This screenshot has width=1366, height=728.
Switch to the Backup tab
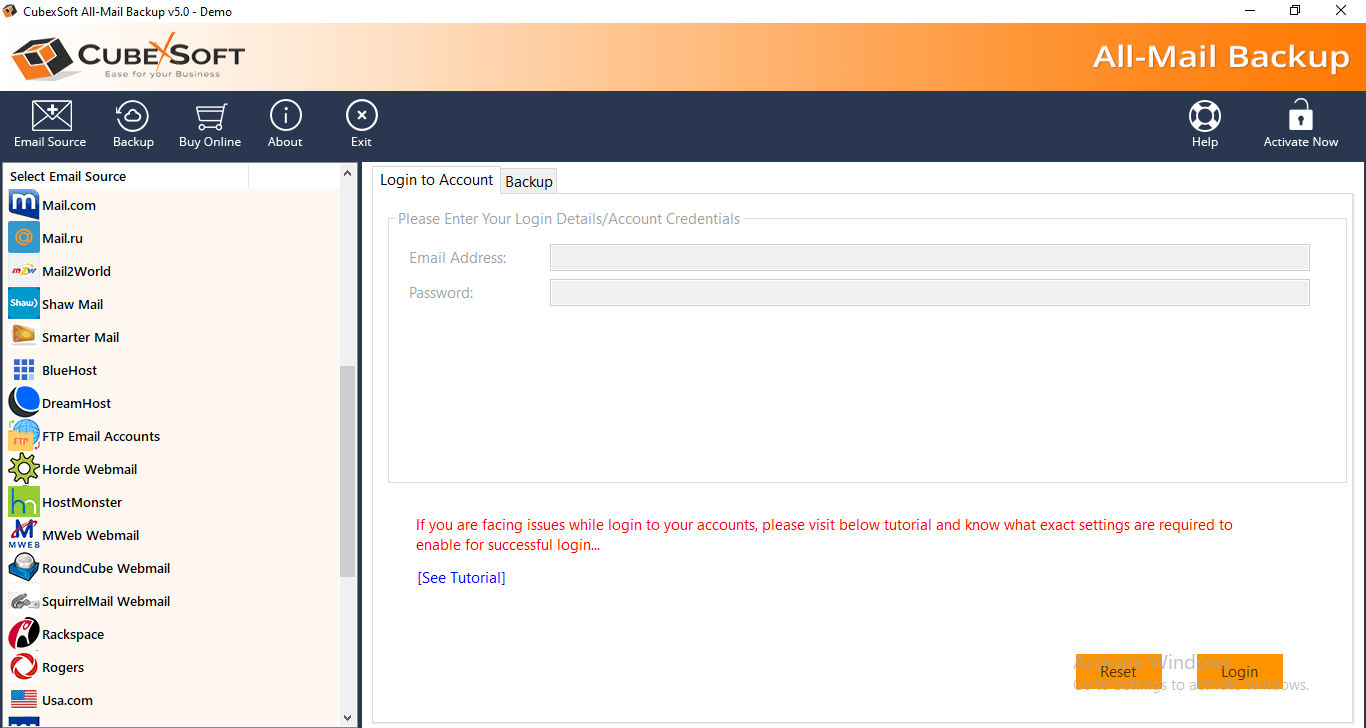[529, 181]
